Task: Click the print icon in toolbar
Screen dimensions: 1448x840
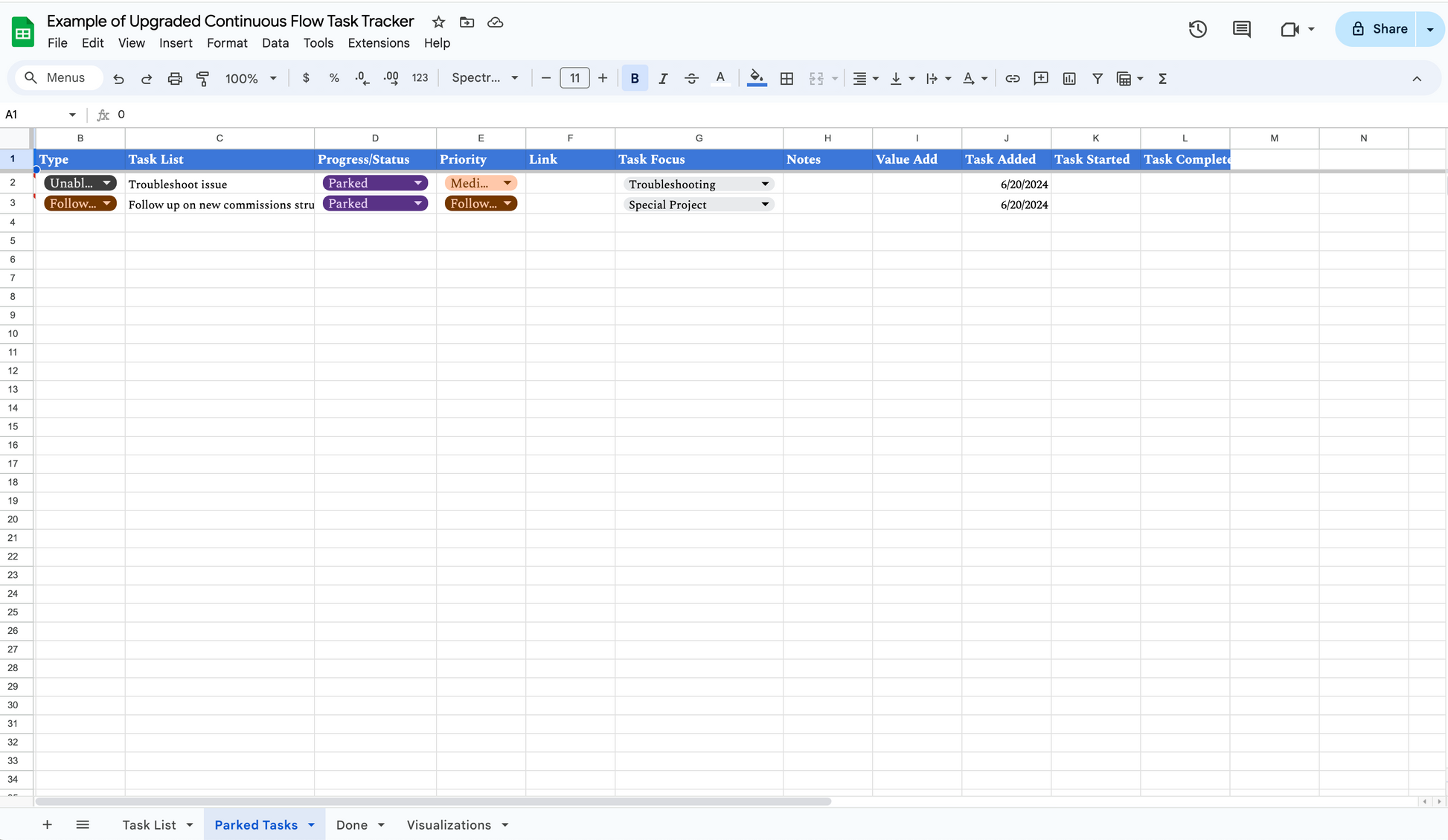Action: click(175, 78)
